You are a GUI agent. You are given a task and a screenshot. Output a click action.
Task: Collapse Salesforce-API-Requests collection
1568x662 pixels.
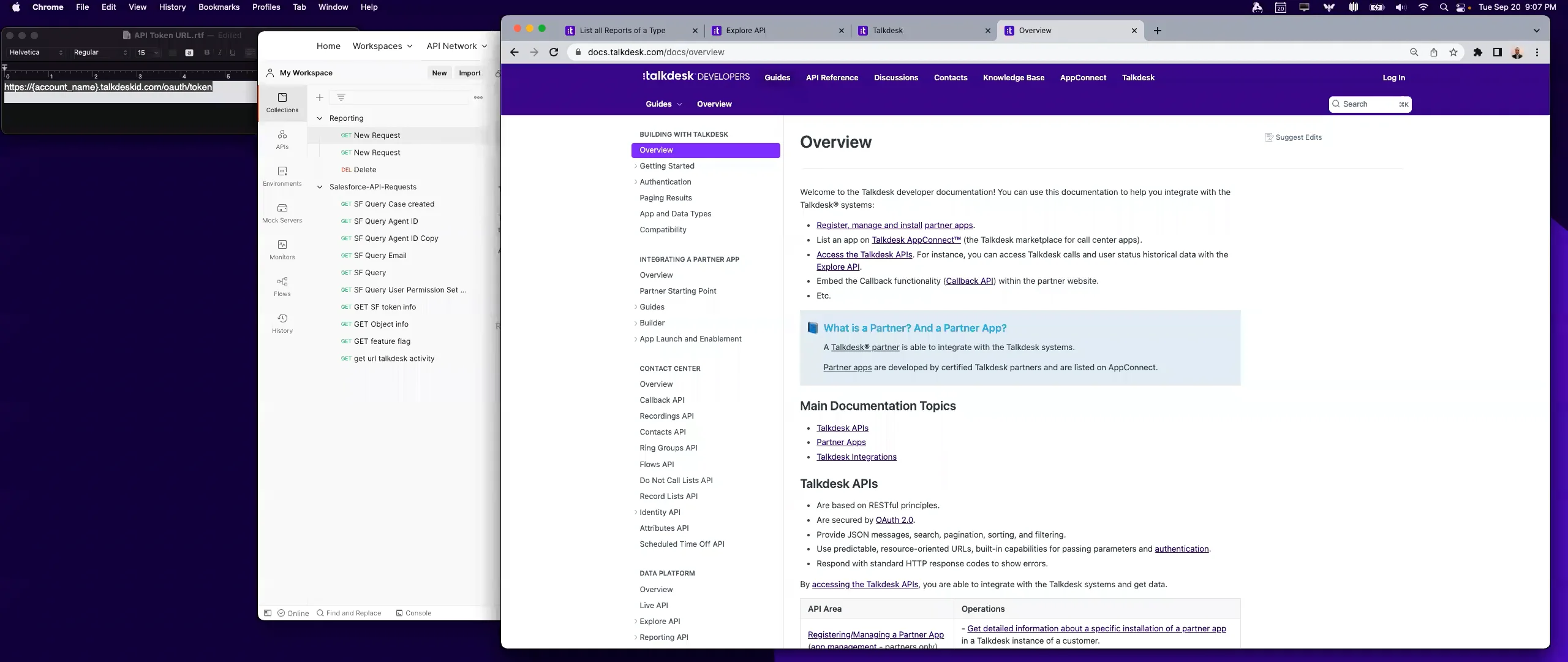click(x=320, y=187)
